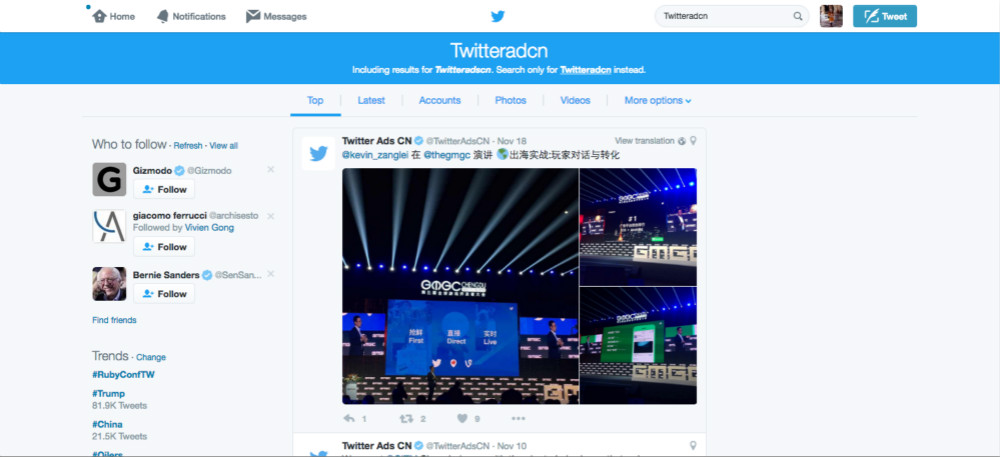Screen dimensions: 1000x457
Task: Click Gizmodo account name
Action: (x=153, y=170)
